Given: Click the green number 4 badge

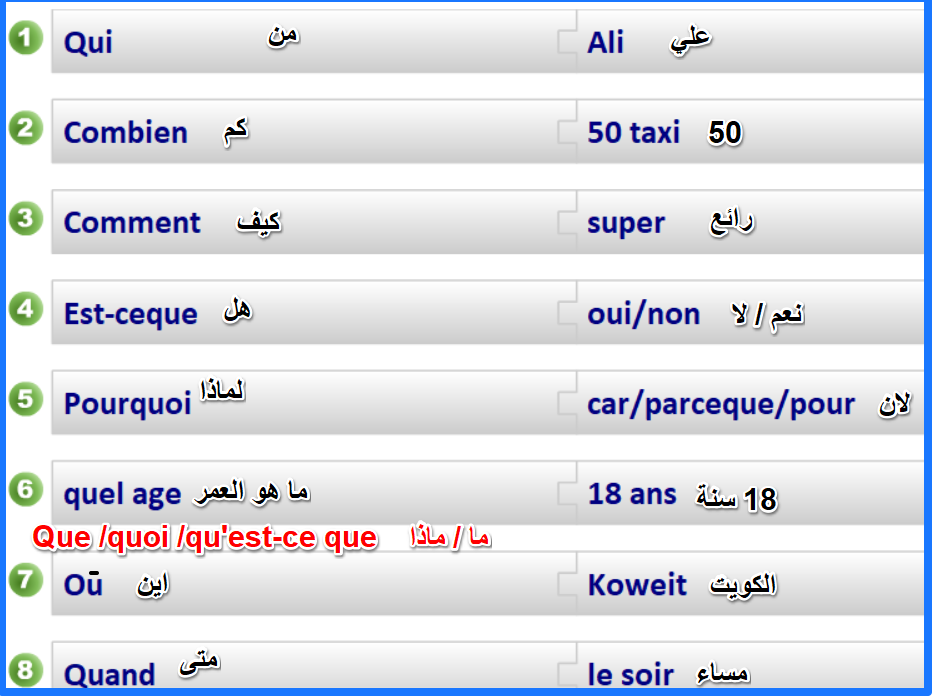Looking at the screenshot, I should (x=26, y=309).
